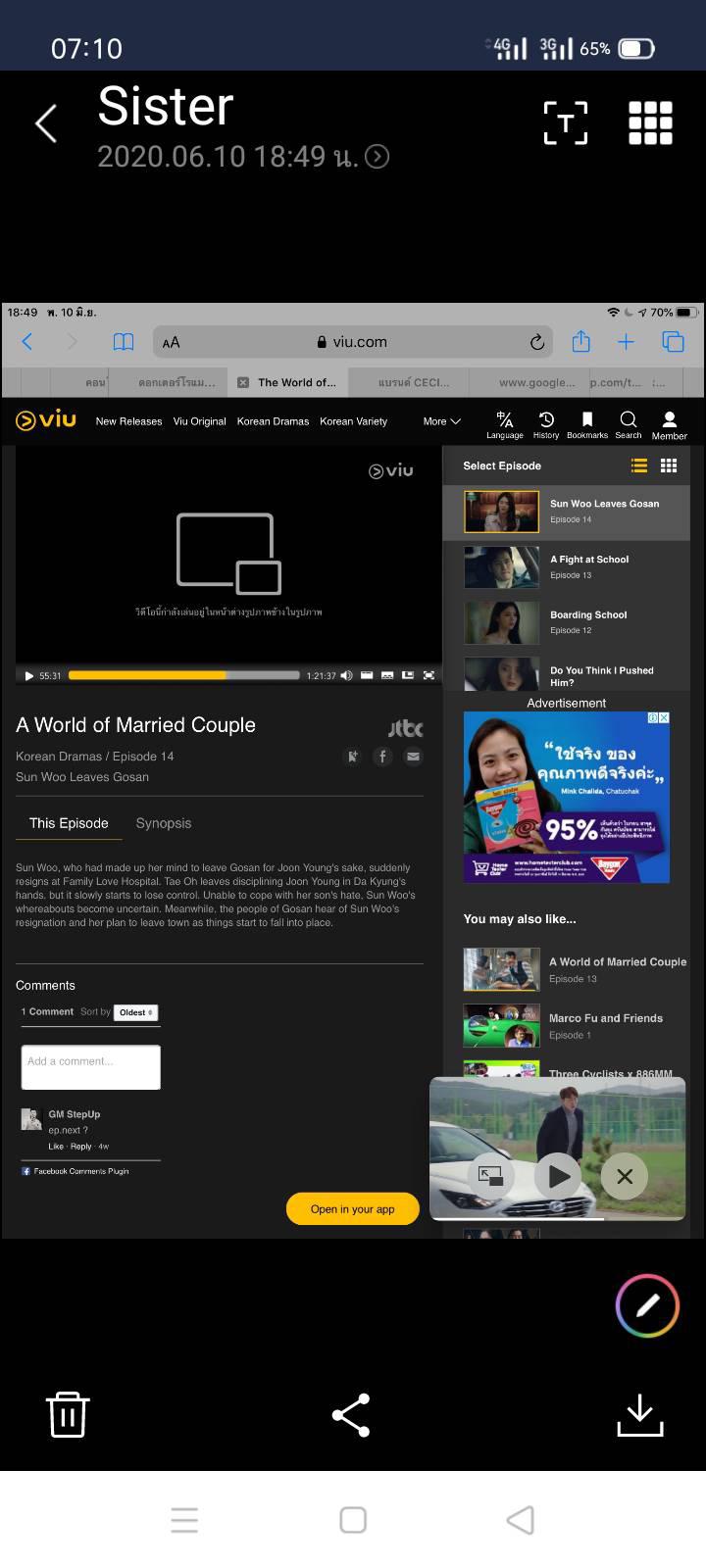Click Safari back arrow
Screen dimensions: 706x1568
pos(27,342)
